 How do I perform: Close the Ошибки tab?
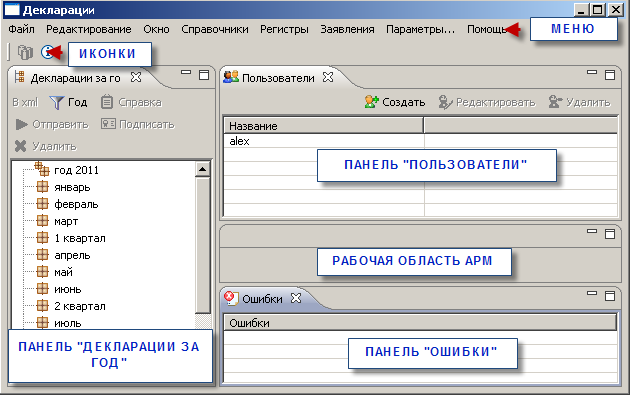click(x=296, y=298)
